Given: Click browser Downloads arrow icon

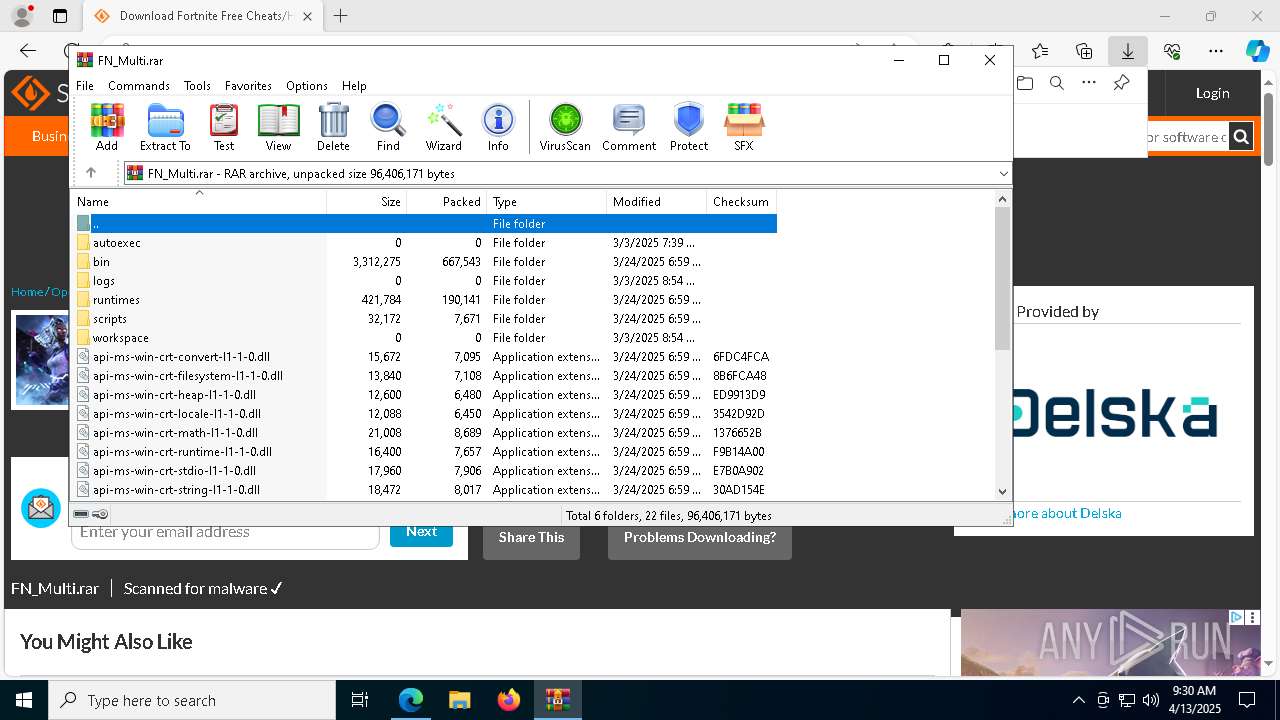Looking at the screenshot, I should click(x=1128, y=51).
